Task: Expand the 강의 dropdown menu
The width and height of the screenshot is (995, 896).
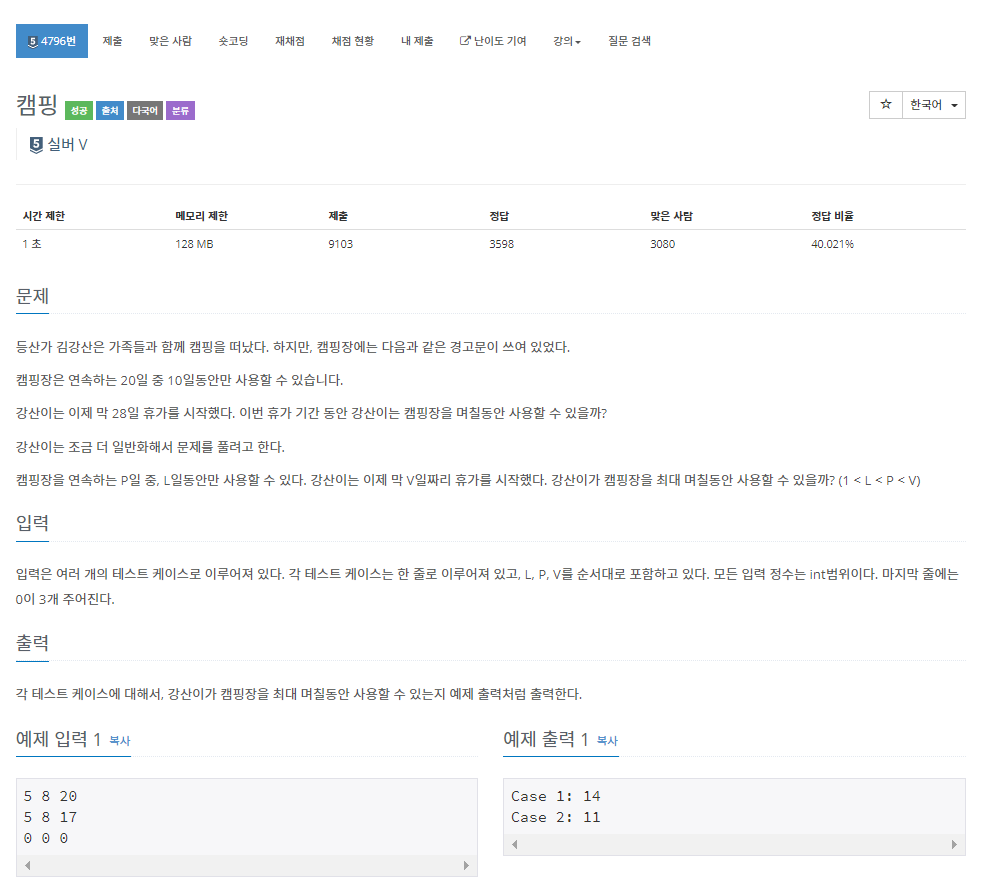Action: pyautogui.click(x=567, y=41)
